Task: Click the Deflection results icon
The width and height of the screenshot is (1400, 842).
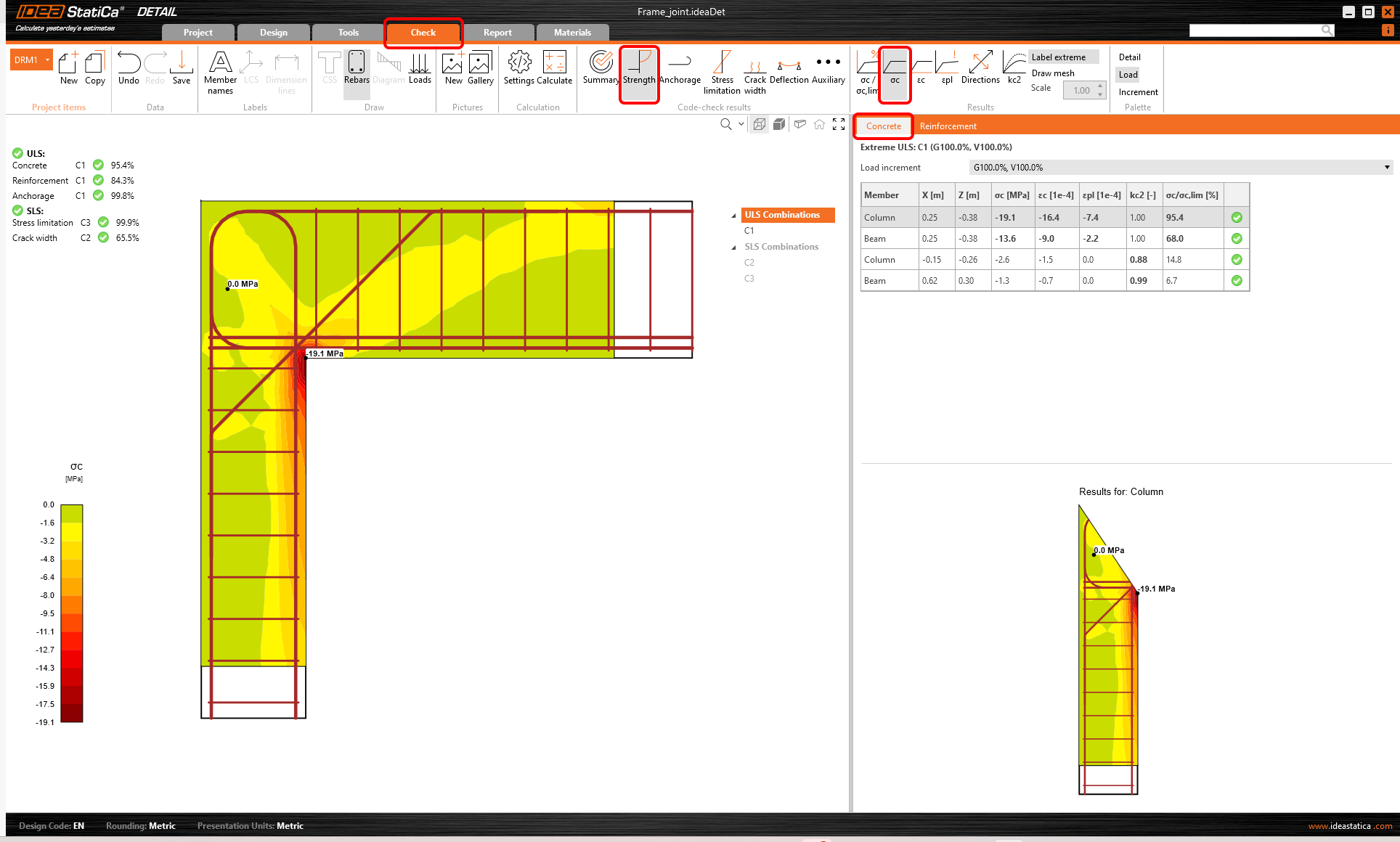Action: [x=789, y=69]
